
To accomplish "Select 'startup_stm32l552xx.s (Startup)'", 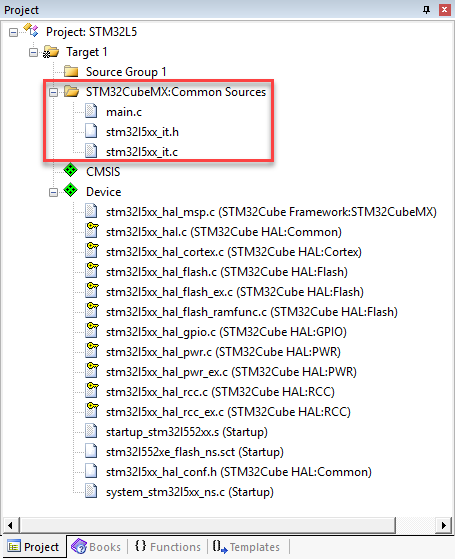I will point(186,432).
